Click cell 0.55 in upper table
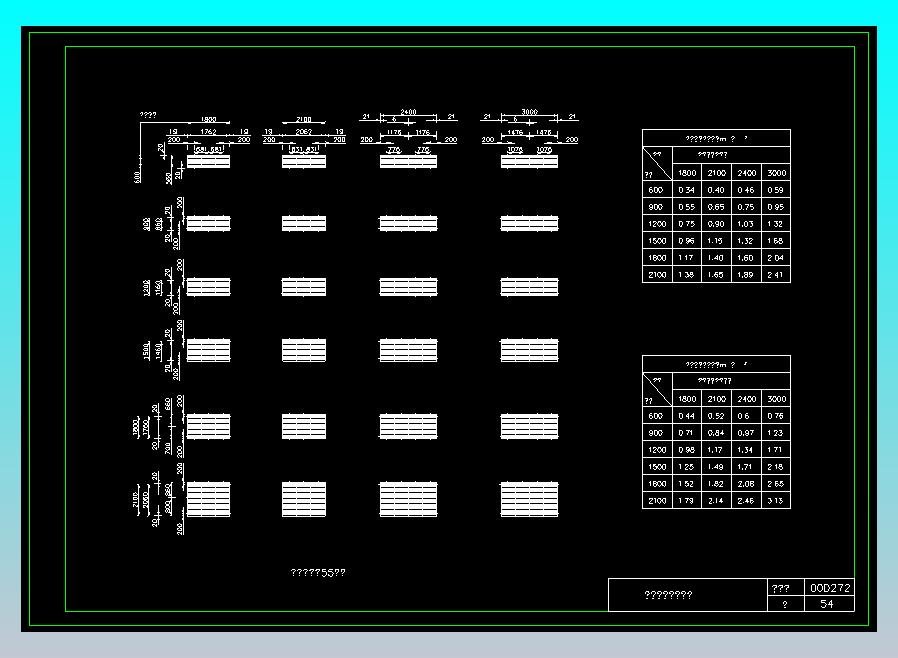 (686, 207)
